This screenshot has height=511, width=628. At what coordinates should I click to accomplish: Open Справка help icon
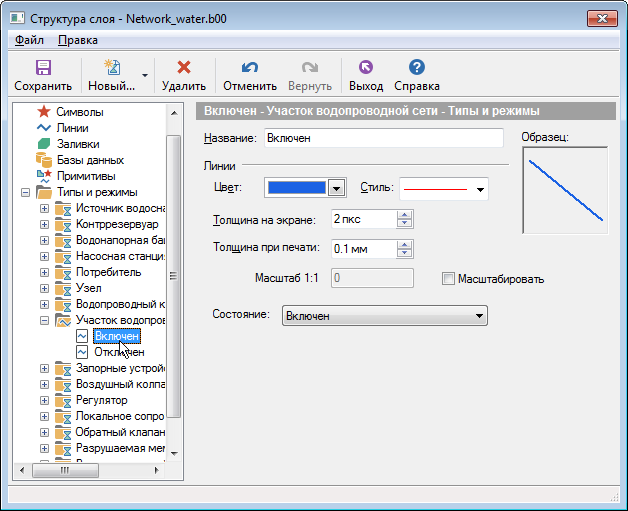point(417,68)
